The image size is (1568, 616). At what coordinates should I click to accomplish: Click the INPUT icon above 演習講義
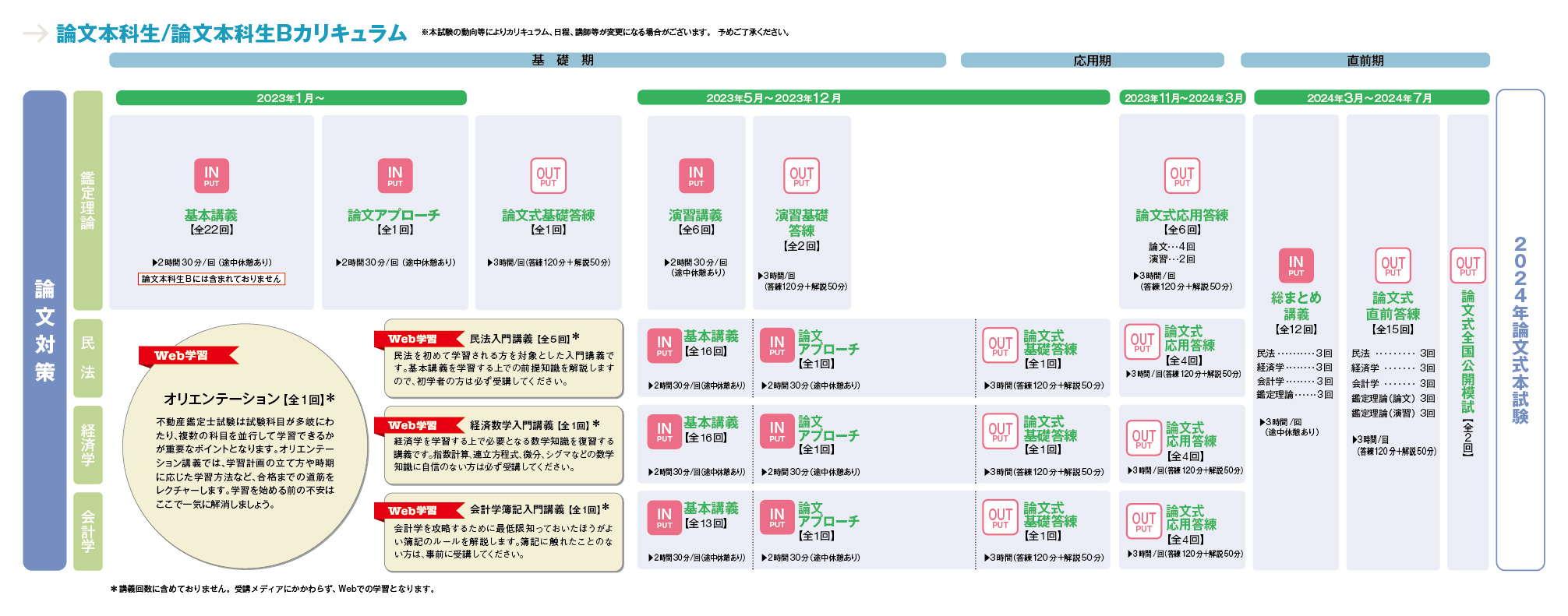(696, 175)
